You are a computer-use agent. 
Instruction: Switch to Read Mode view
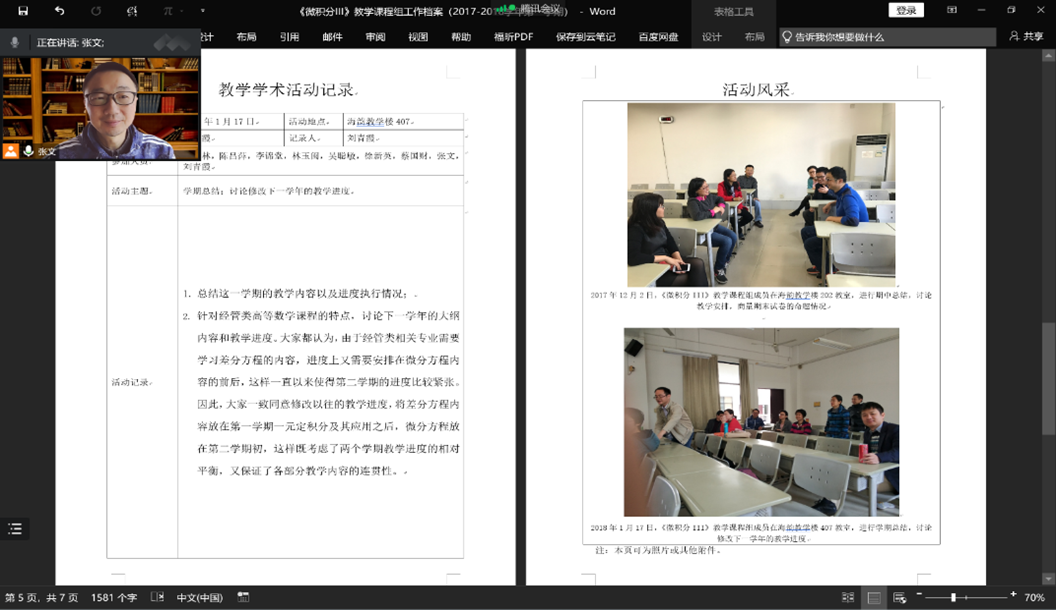pyautogui.click(x=848, y=598)
